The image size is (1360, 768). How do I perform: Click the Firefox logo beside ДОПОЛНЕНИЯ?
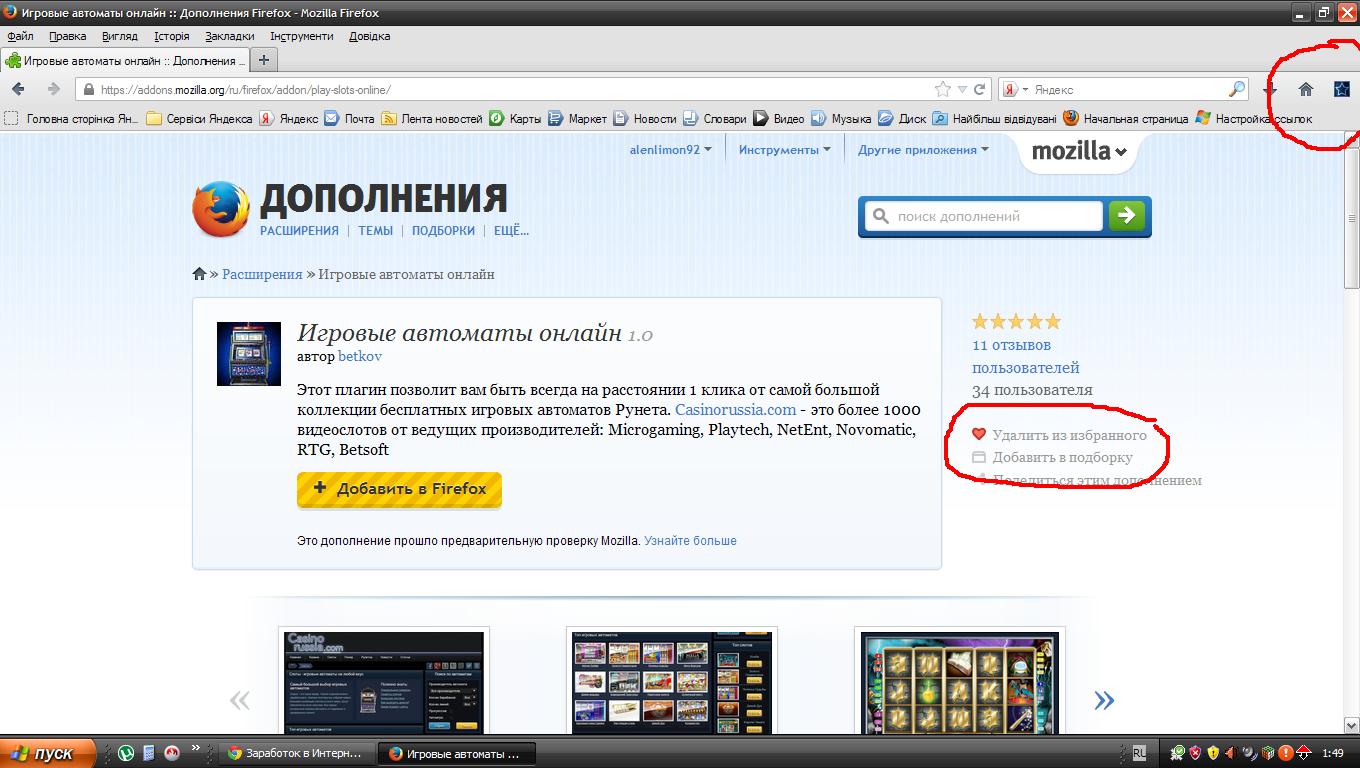pos(221,209)
